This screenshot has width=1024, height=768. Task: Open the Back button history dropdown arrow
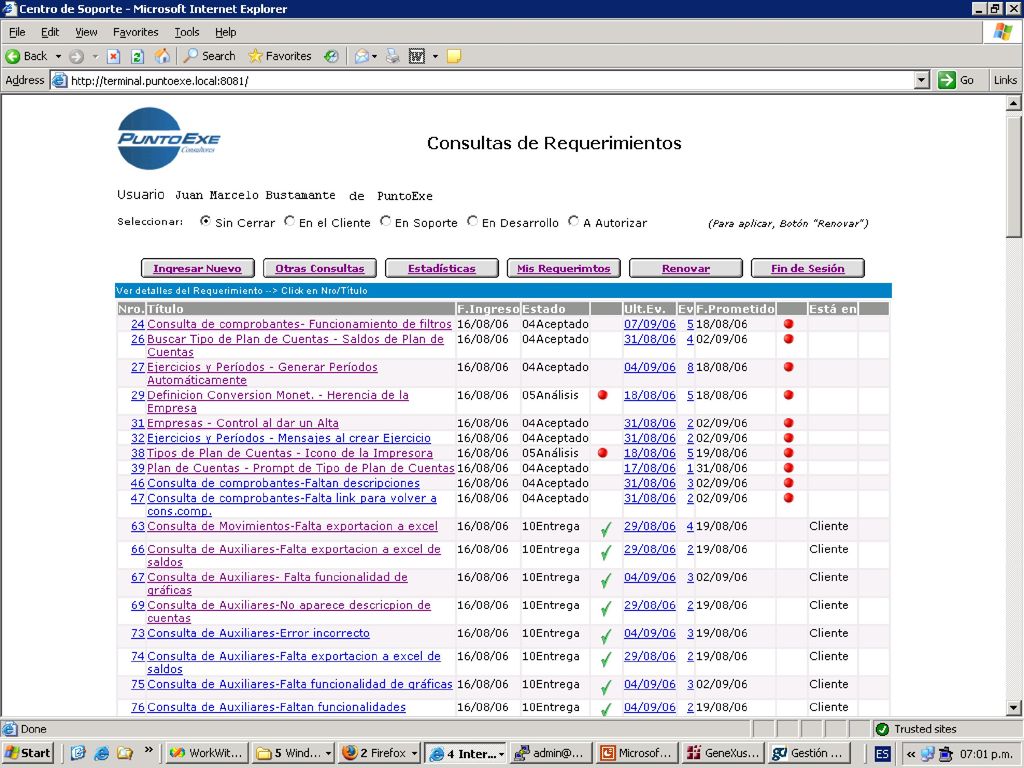point(58,56)
